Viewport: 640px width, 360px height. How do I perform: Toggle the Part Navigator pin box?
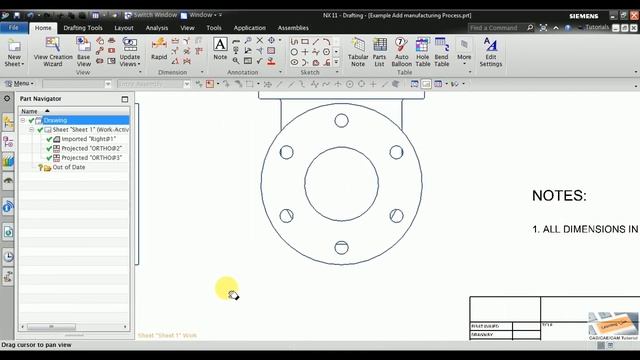[x=124, y=99]
